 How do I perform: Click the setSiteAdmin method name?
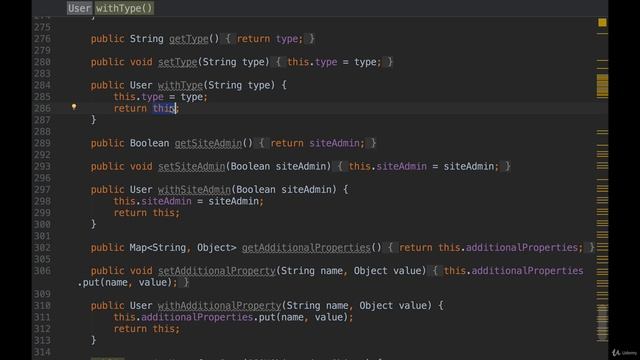pos(191,167)
